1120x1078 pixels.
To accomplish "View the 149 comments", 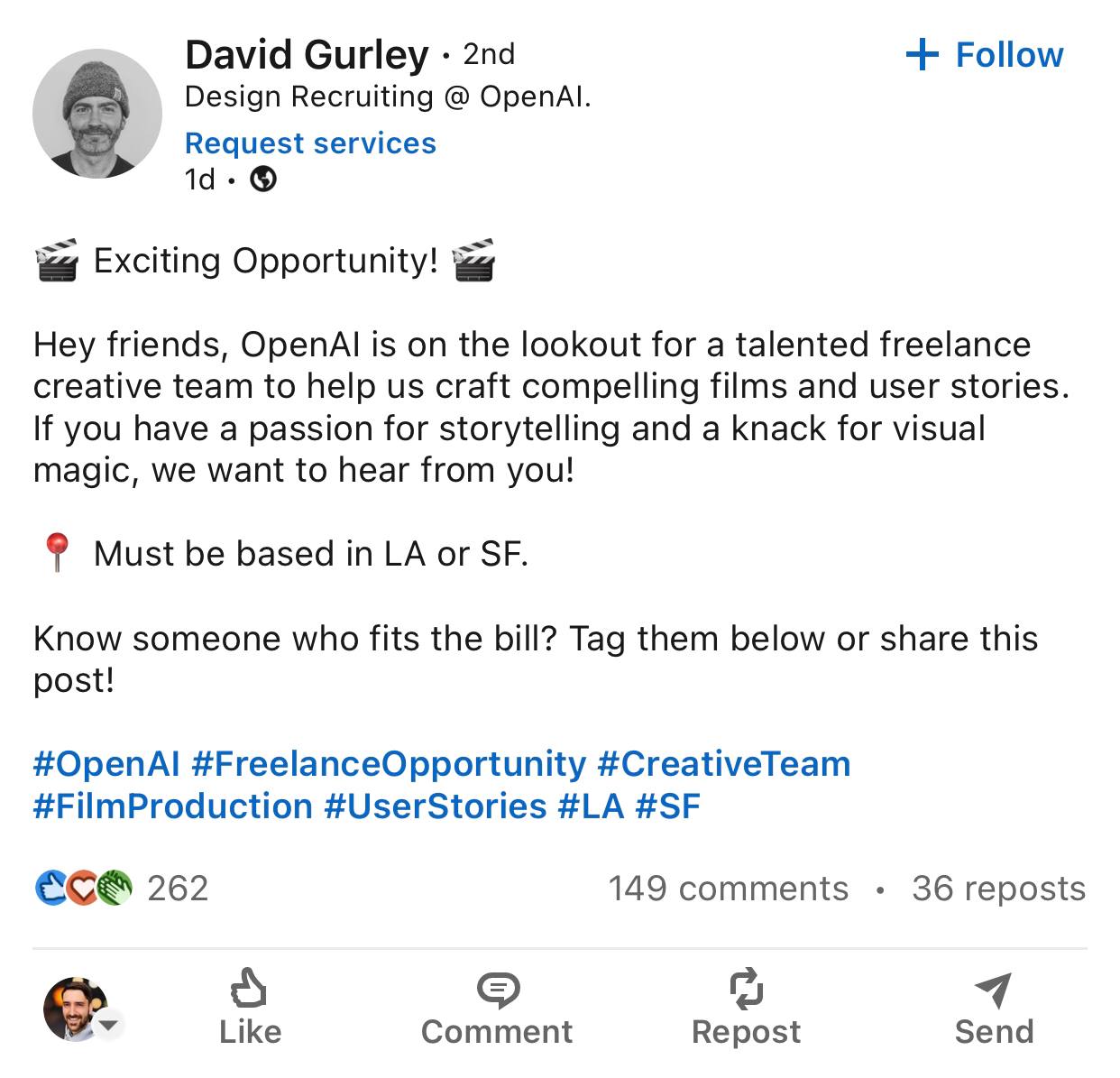I will pos(728,889).
